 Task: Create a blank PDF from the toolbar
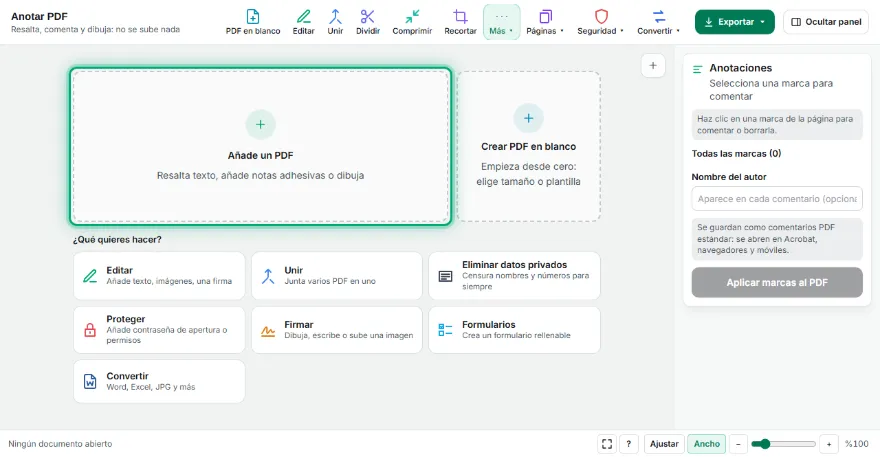tap(253, 22)
